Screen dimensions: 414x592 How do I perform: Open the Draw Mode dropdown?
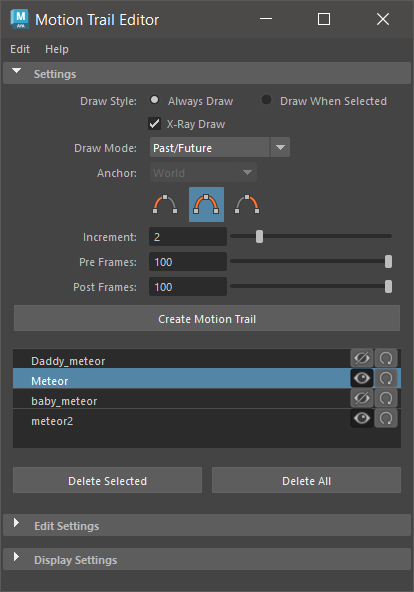[220, 147]
